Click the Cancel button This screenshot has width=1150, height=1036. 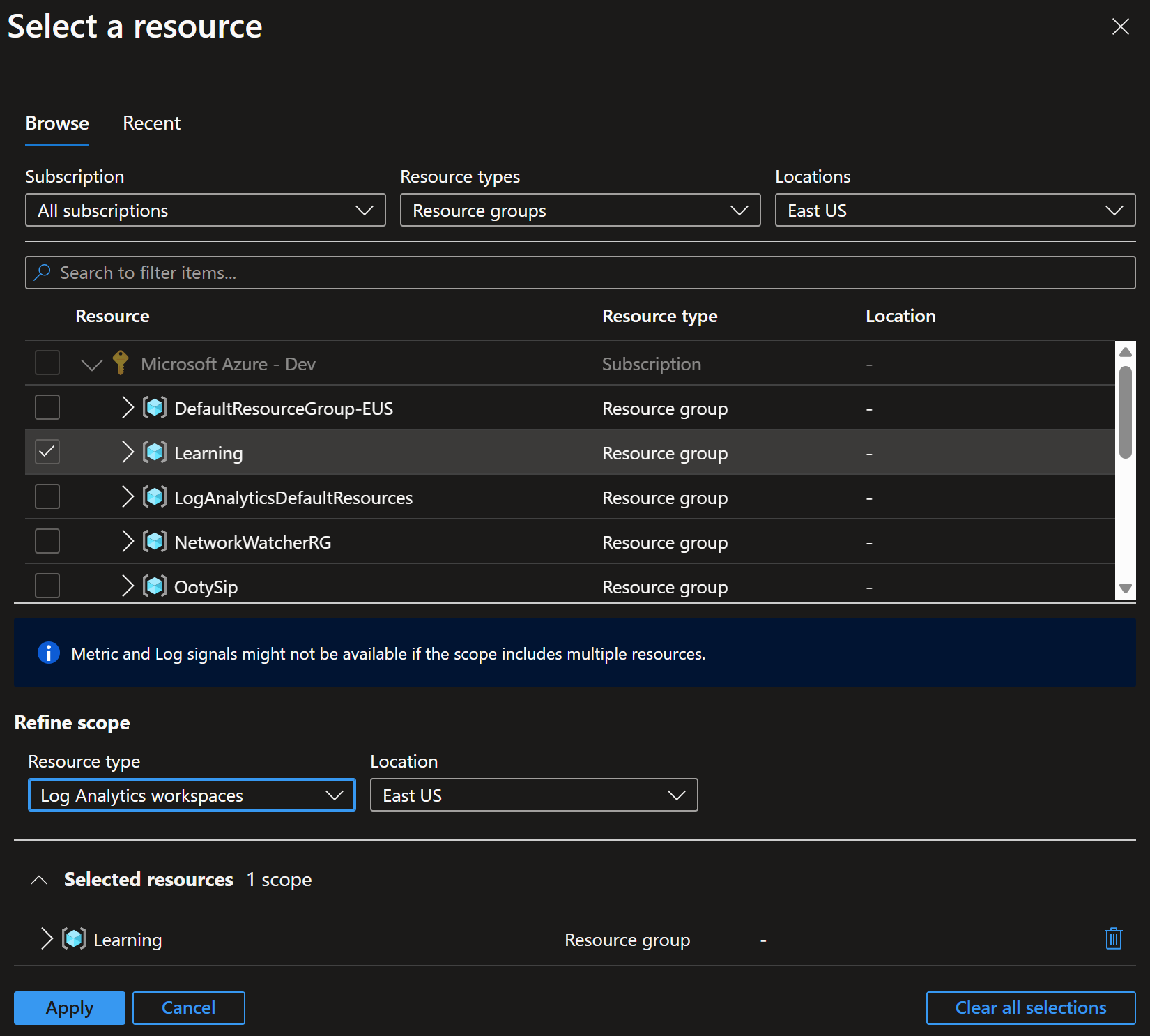pos(188,1007)
